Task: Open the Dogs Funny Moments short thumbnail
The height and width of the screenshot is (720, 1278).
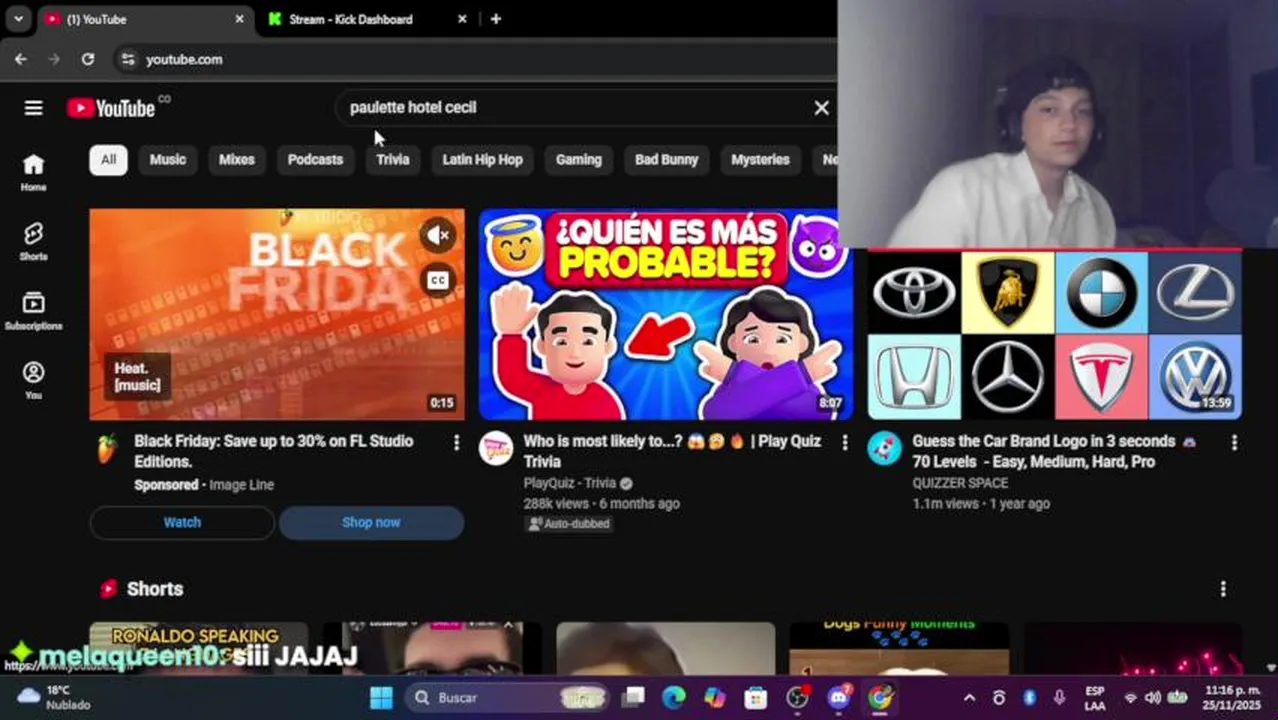Action: click(x=899, y=648)
